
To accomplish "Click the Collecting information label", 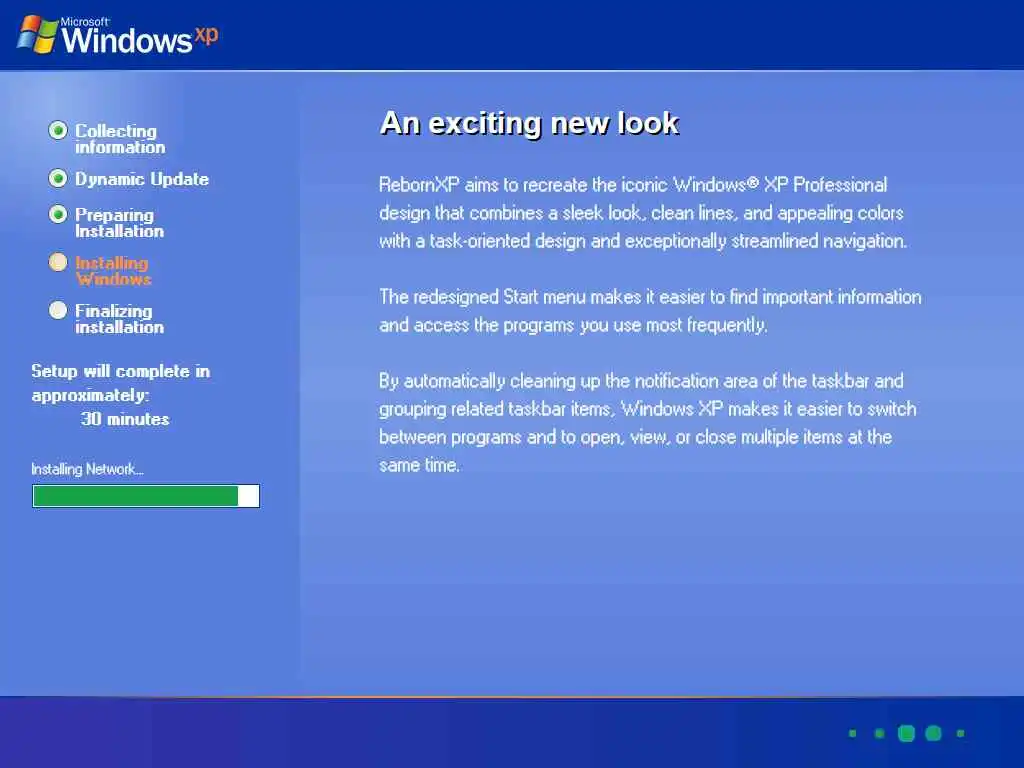I will 120,139.
